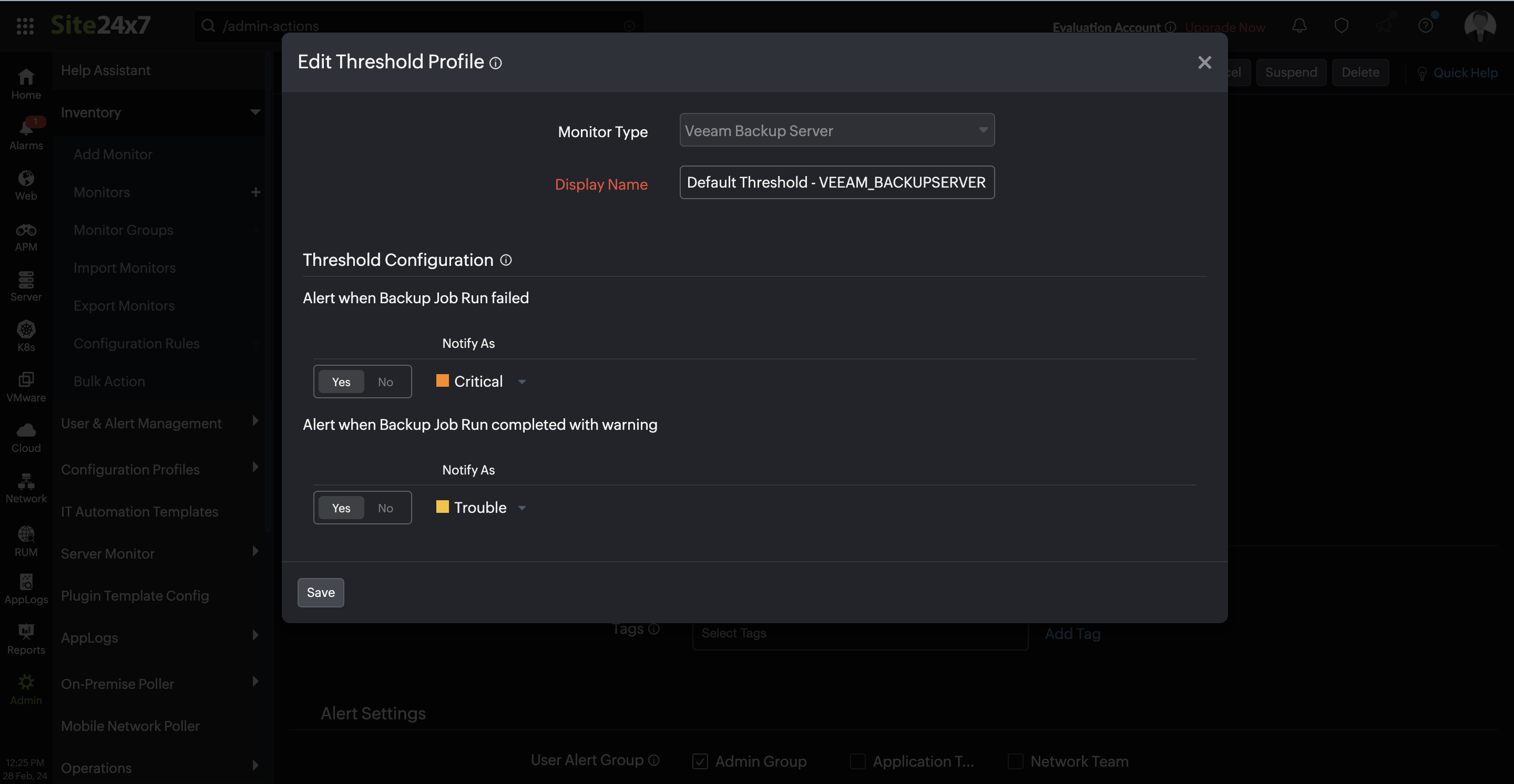1514x784 pixels.
Task: Close the Edit Threshold Profile dialog
Action: [x=1204, y=62]
